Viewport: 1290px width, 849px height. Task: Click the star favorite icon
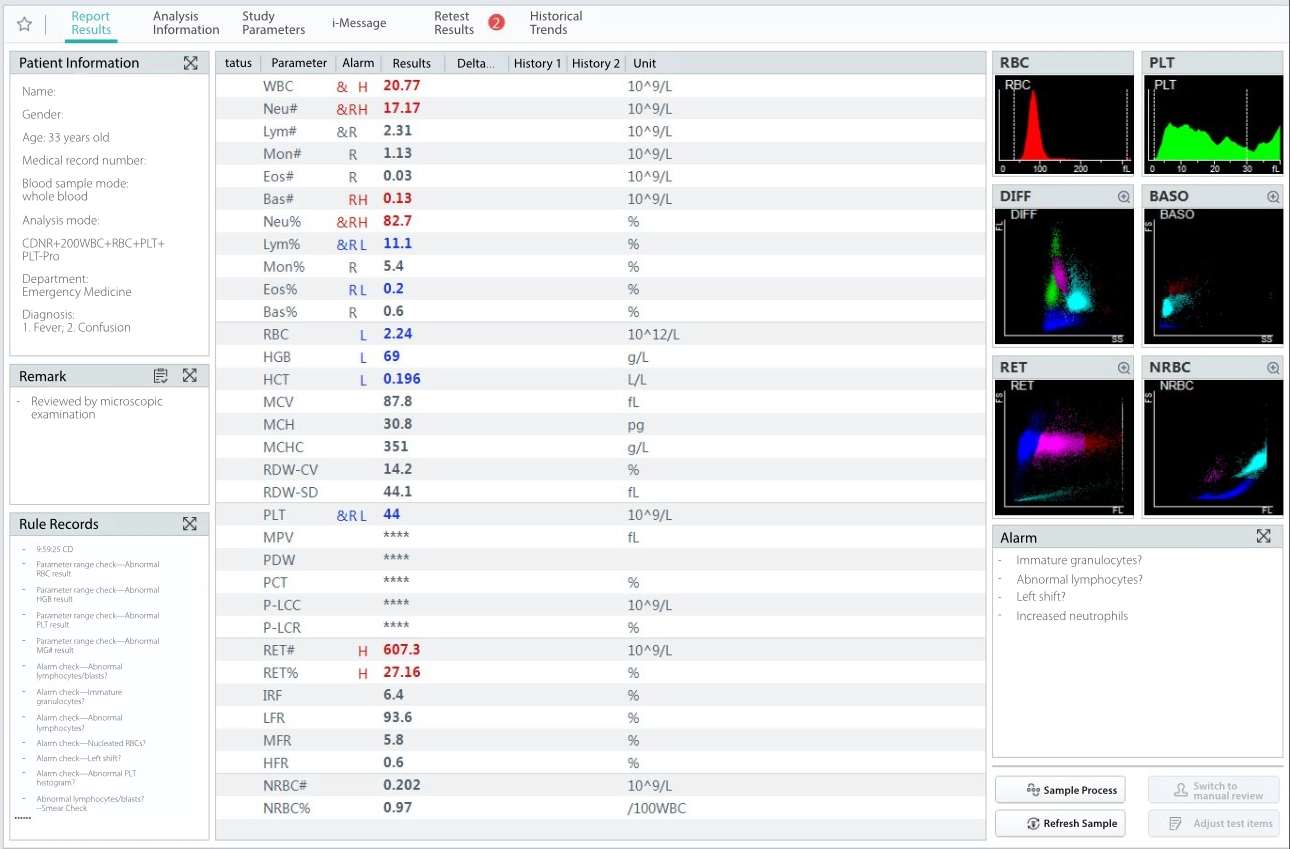click(x=25, y=24)
